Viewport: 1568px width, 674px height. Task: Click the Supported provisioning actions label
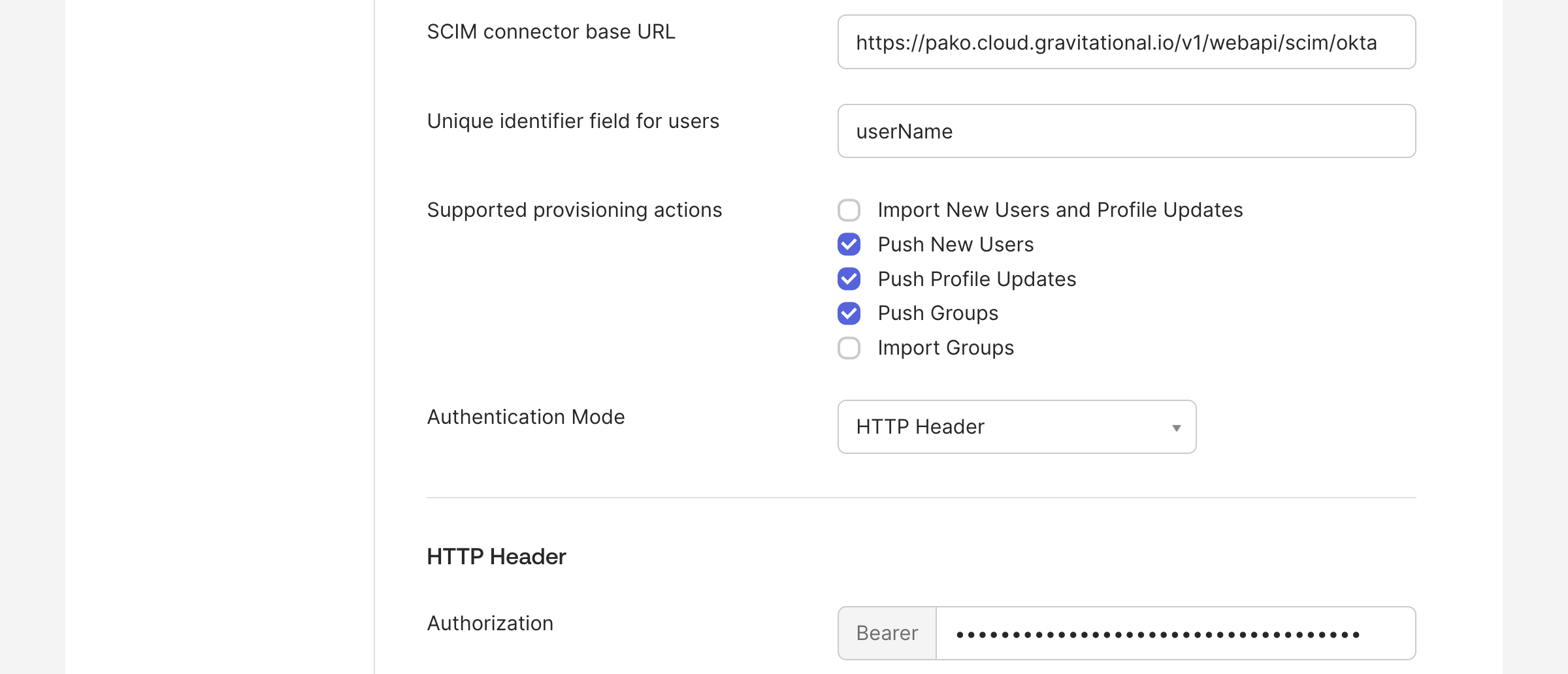pyautogui.click(x=574, y=210)
